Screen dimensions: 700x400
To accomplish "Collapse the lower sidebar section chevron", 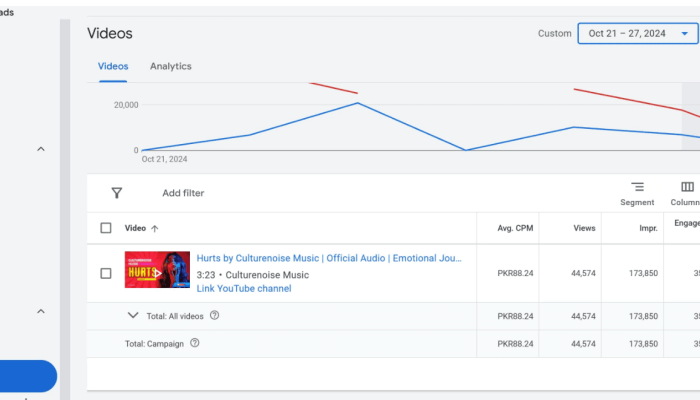I will (41, 311).
